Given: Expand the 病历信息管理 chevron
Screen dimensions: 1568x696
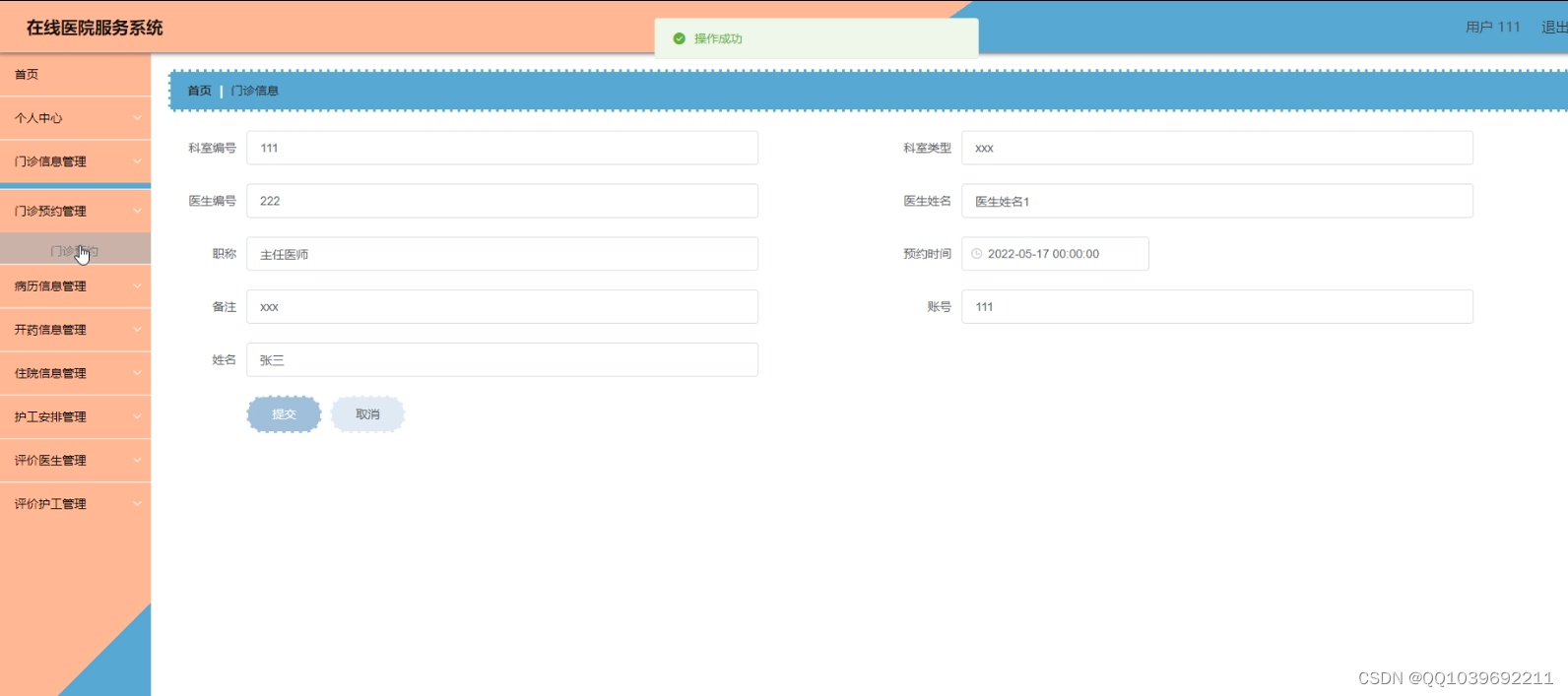Looking at the screenshot, I should tap(137, 286).
